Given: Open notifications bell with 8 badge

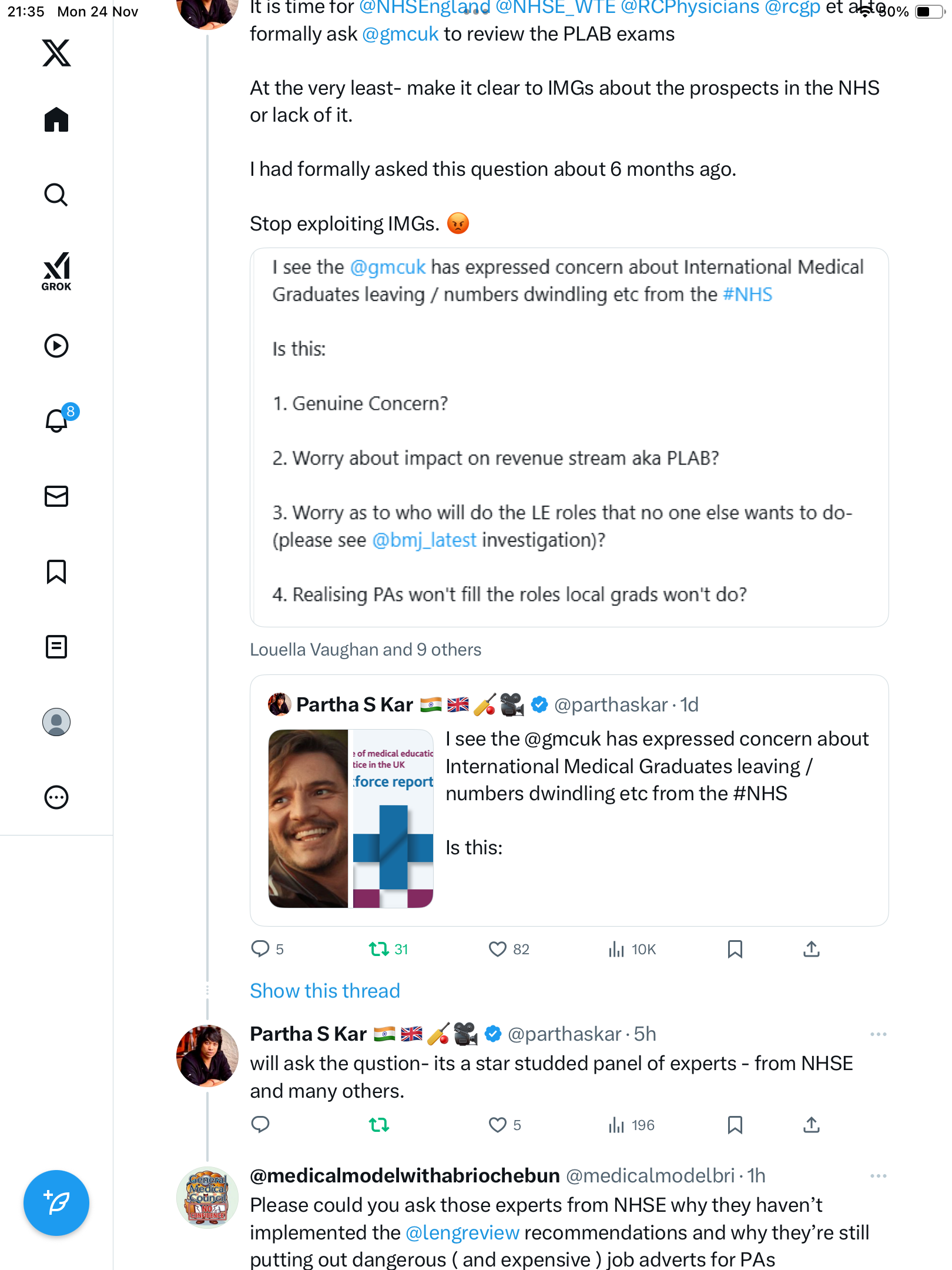Looking at the screenshot, I should click(x=57, y=421).
